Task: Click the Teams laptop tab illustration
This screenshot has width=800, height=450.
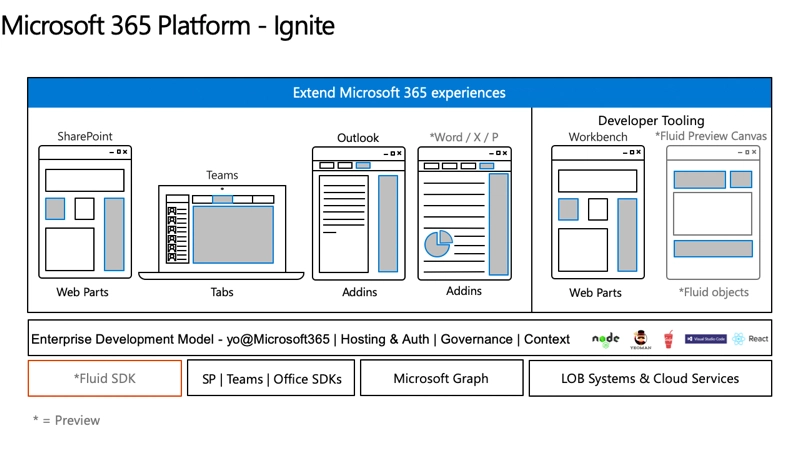Action: 222,232
